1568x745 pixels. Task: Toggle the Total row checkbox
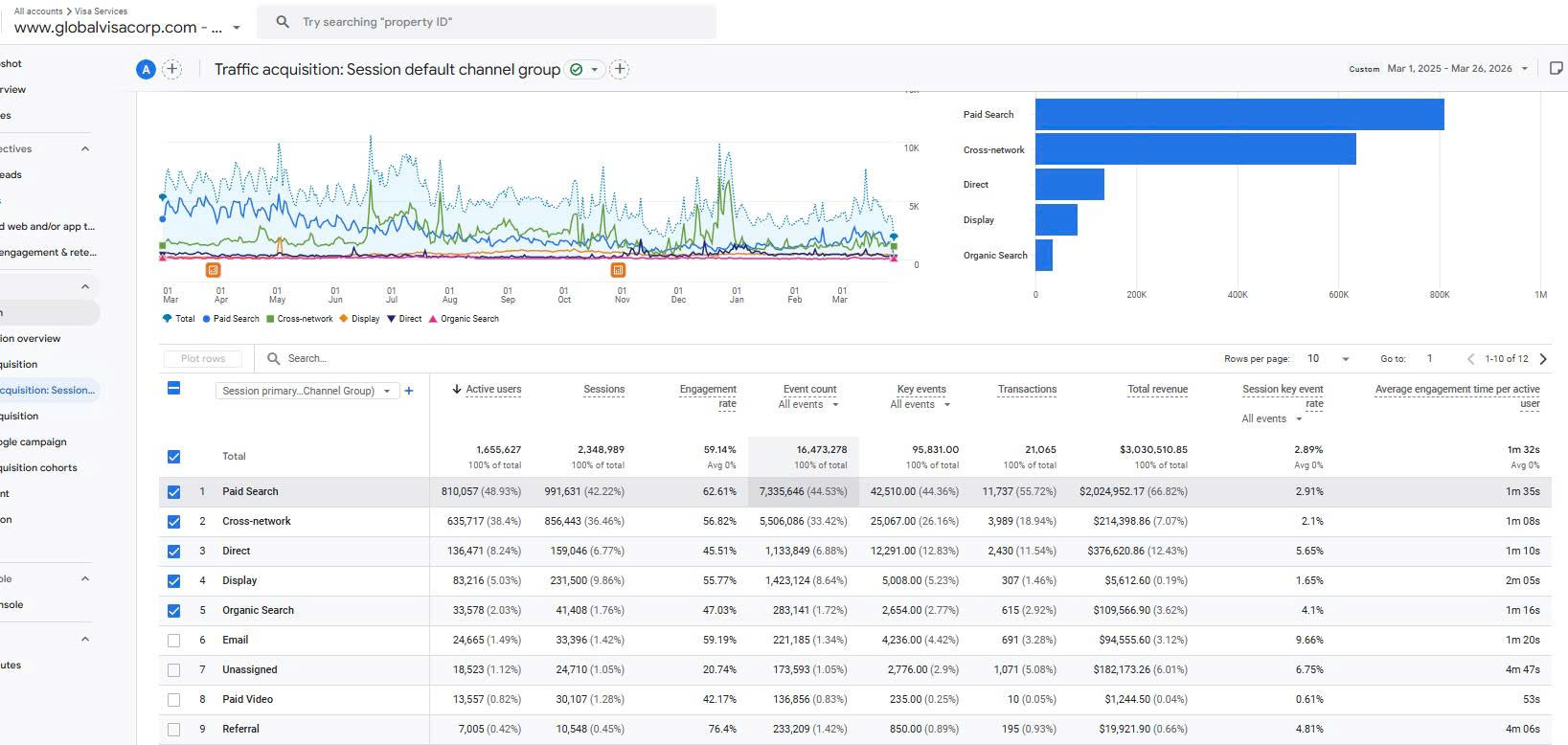point(173,457)
